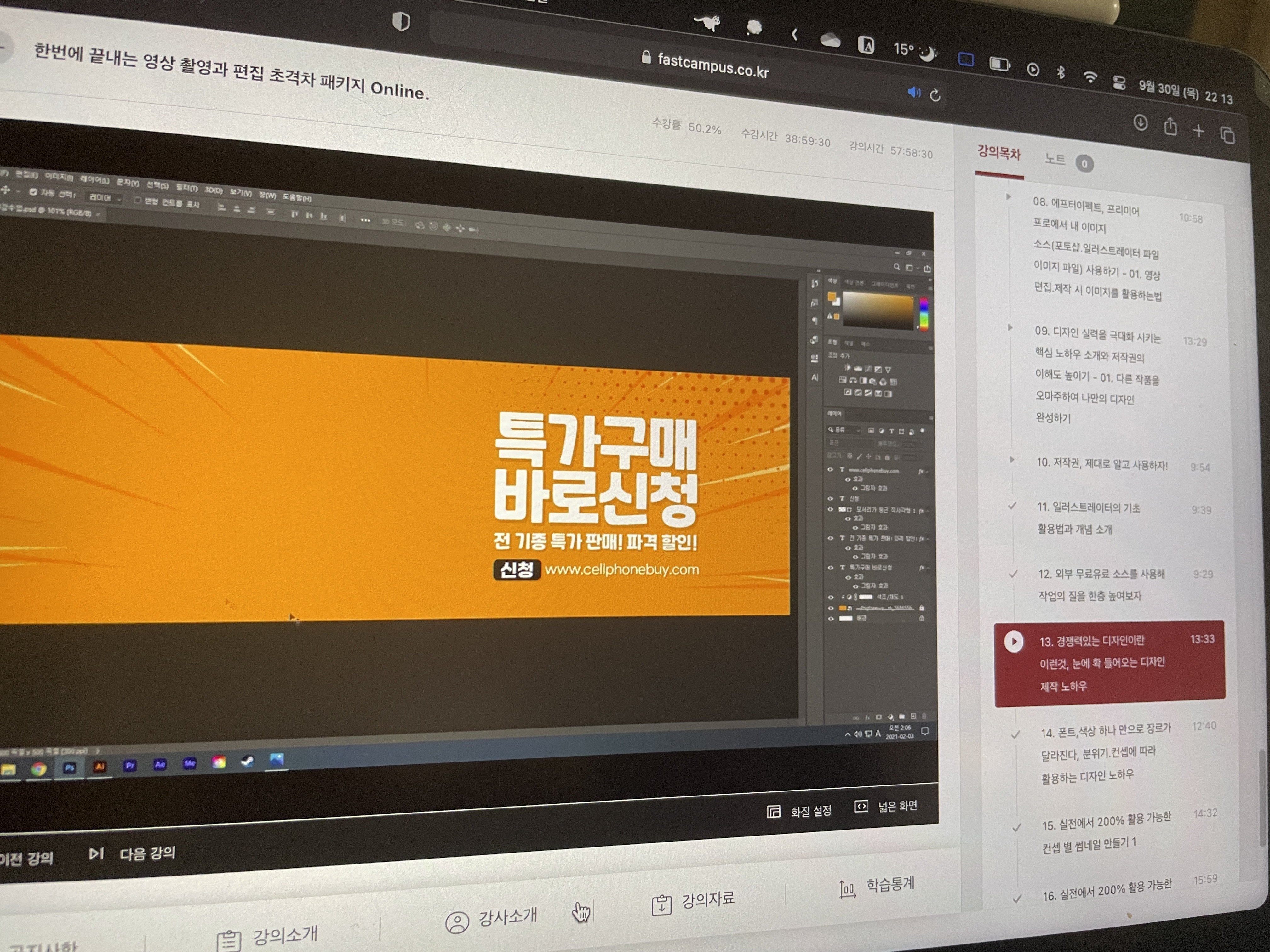Screen dimensions: 1270x952
Task: Toggle the auto-select checkbox in Photoshop
Action: (x=33, y=192)
